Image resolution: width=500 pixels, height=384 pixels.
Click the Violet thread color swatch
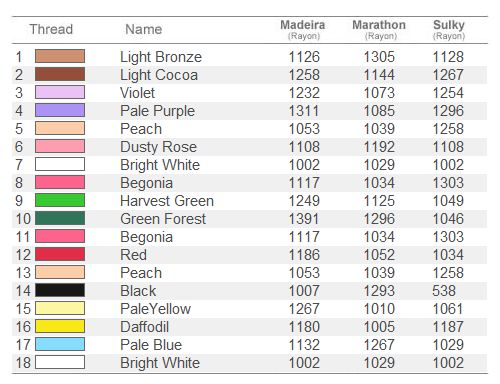coord(60,92)
